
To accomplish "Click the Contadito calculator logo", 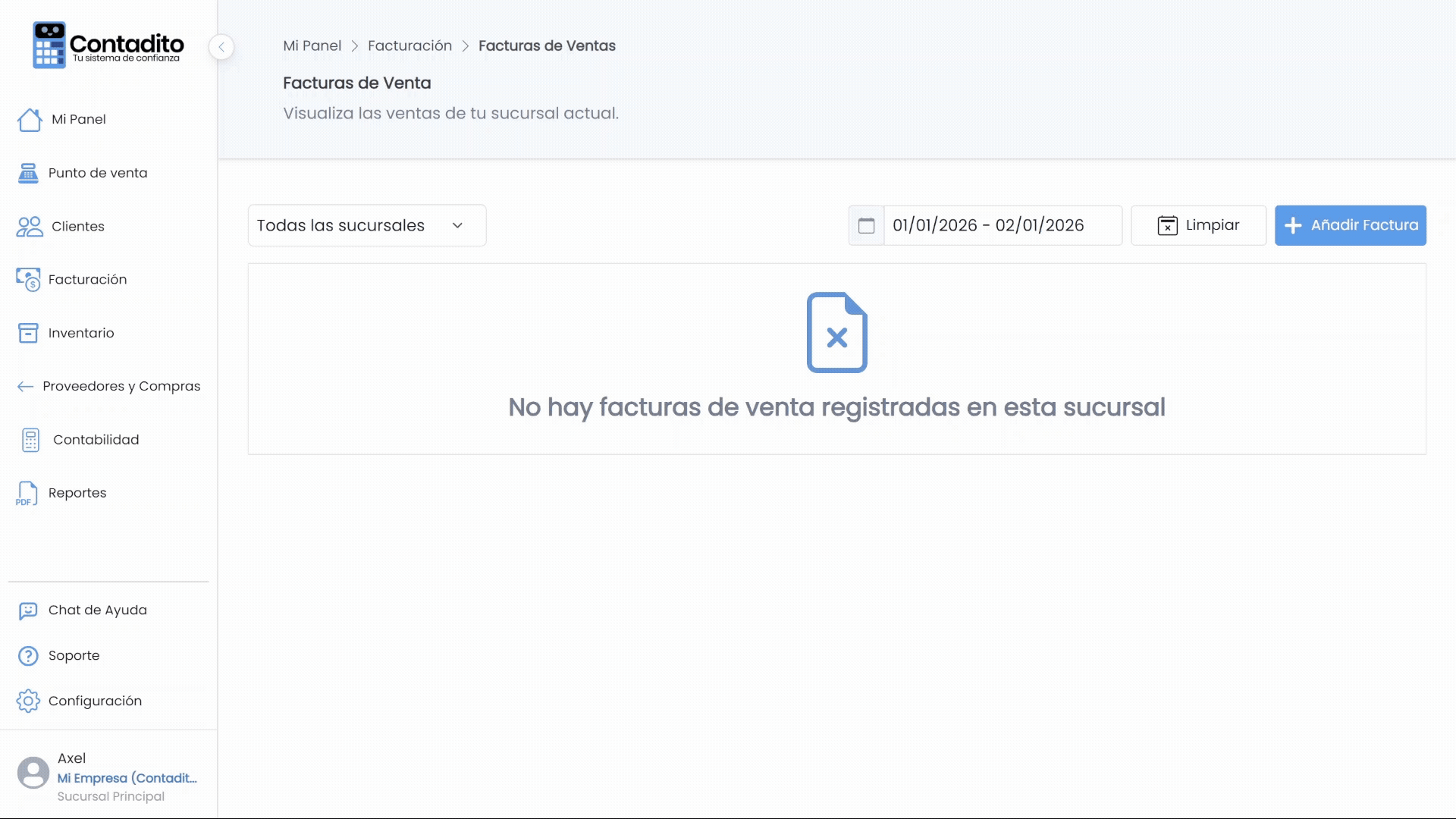I will point(49,45).
